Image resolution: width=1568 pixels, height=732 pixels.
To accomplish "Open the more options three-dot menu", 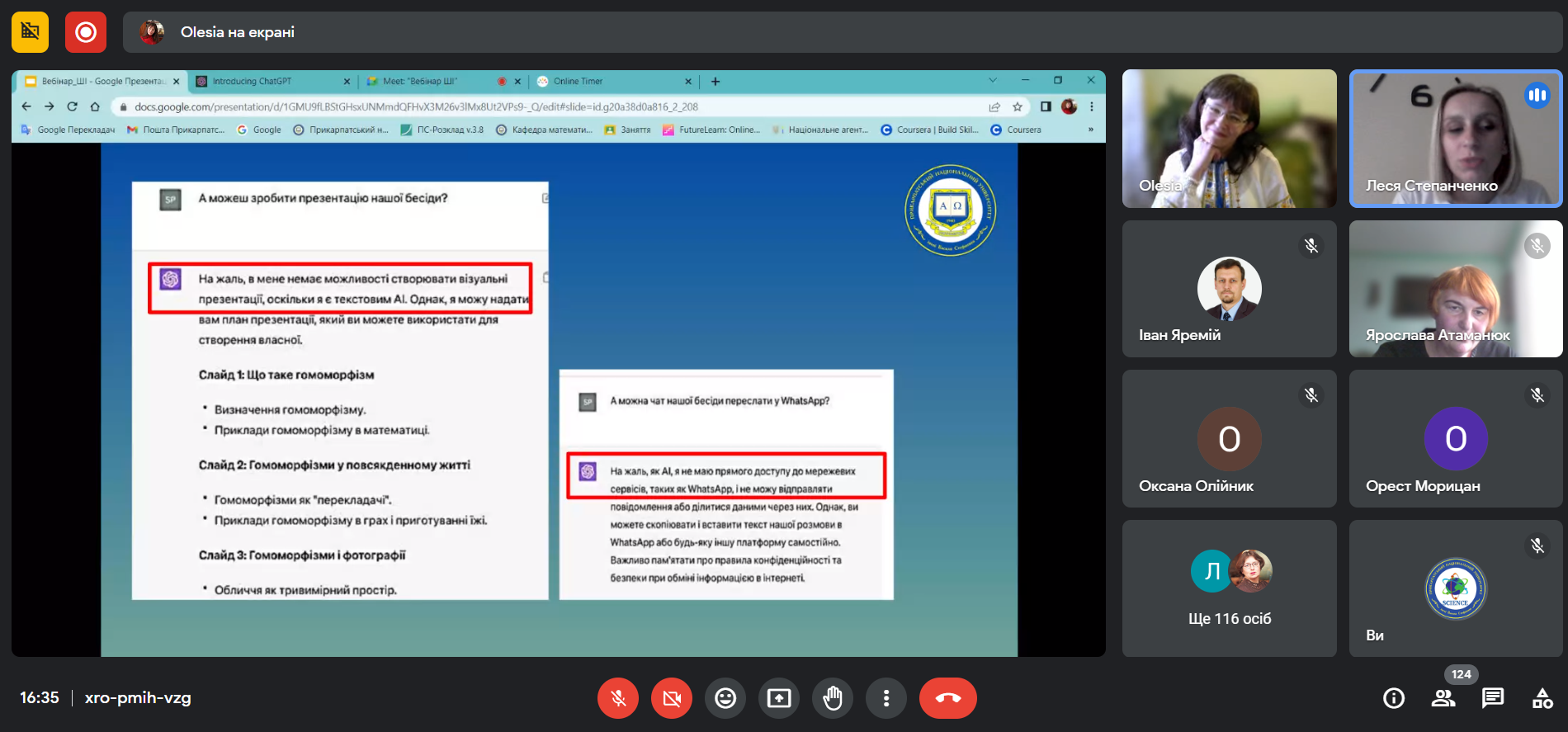I will [x=886, y=698].
